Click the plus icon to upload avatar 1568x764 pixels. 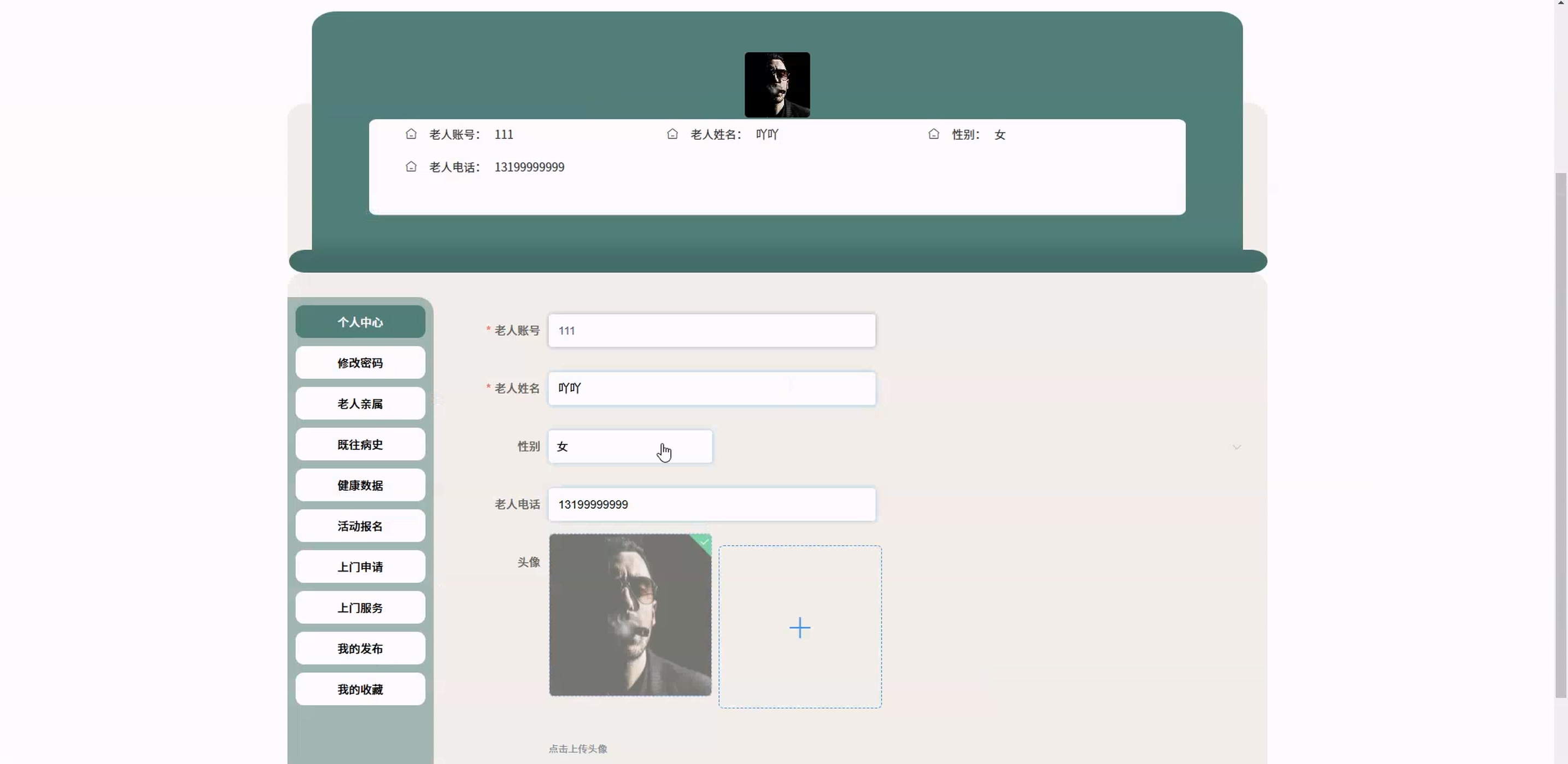coord(799,627)
